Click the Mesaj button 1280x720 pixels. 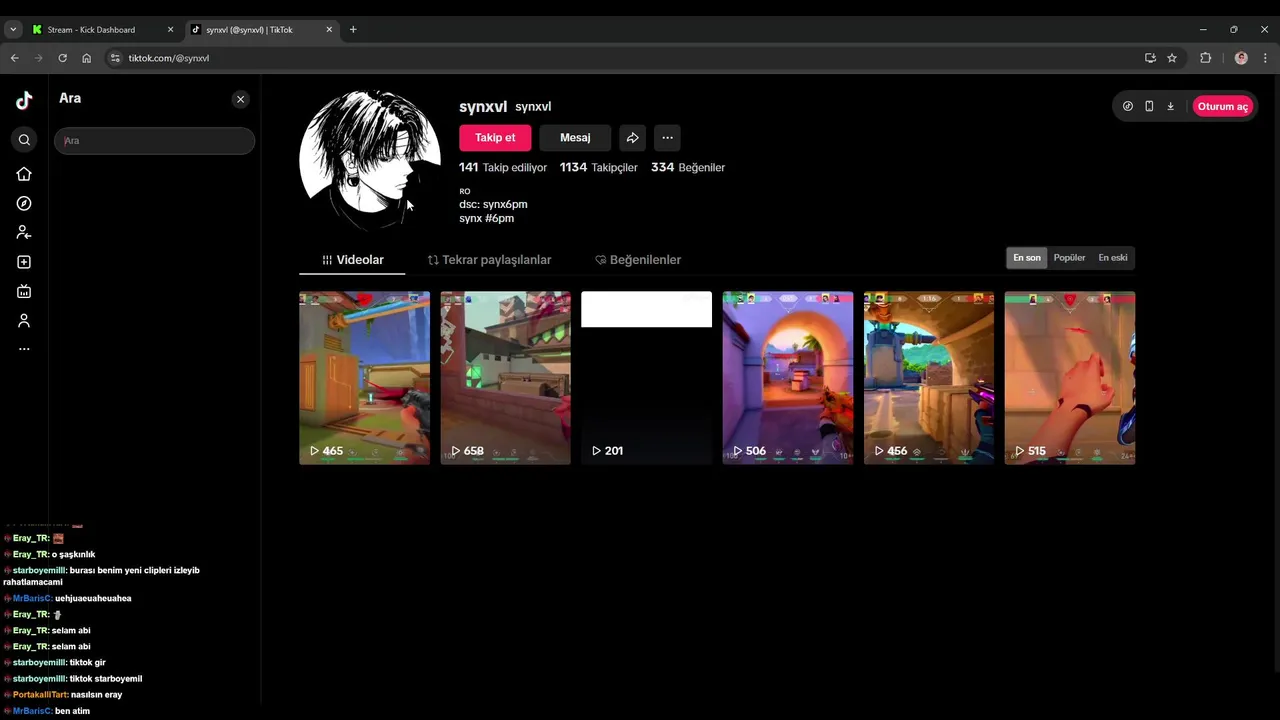click(x=575, y=138)
